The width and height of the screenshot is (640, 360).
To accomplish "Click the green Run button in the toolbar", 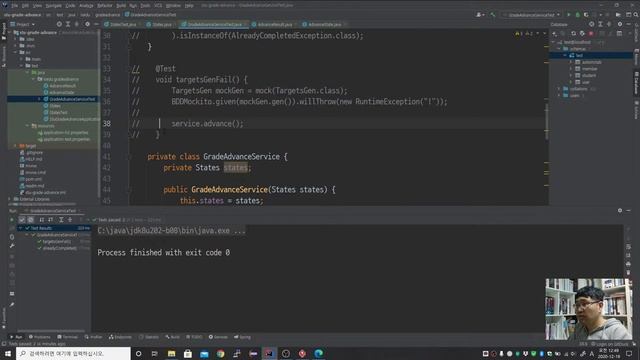I will pyautogui.click(x=569, y=15).
